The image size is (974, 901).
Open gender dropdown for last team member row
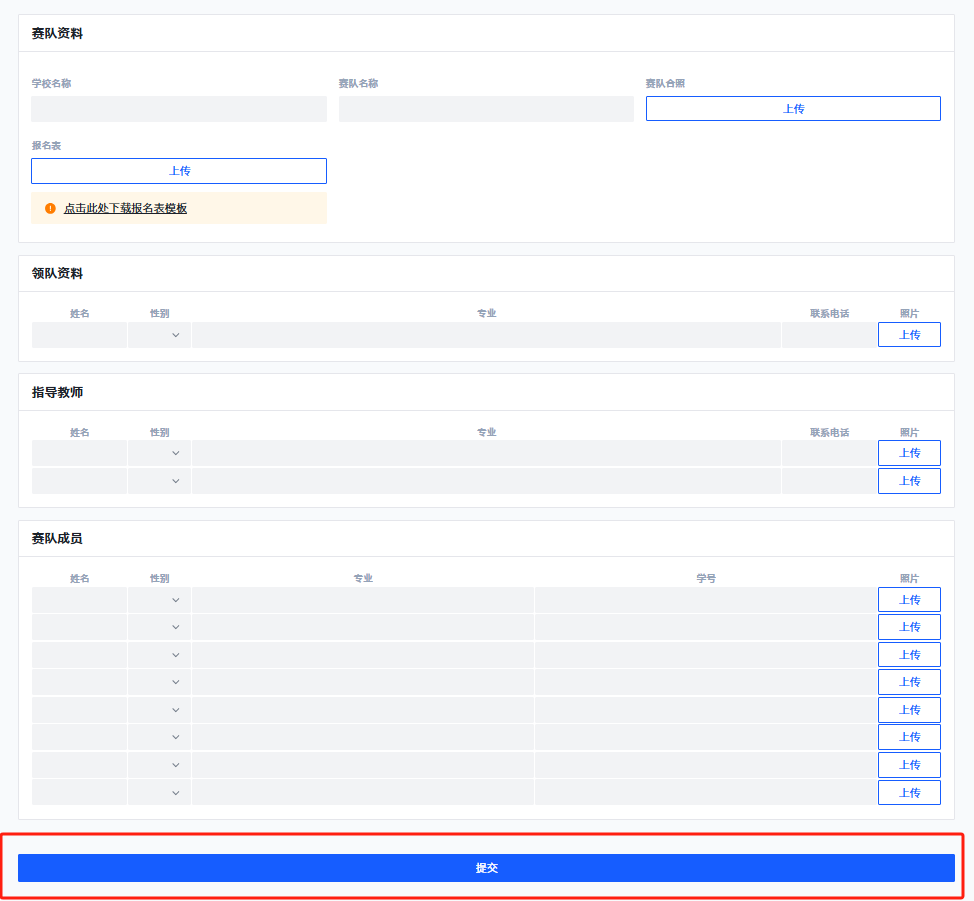point(159,793)
